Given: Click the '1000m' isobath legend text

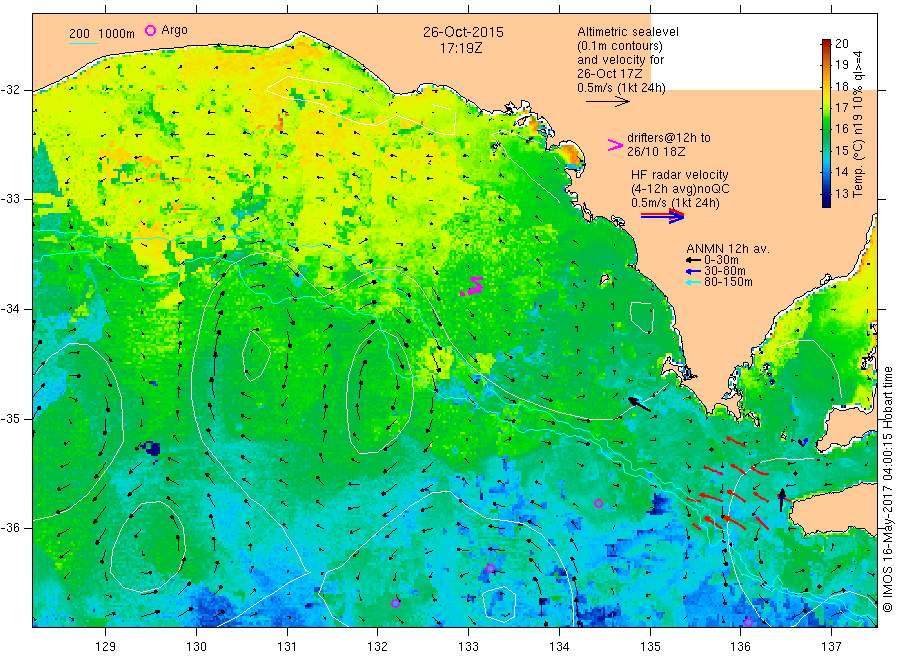Looking at the screenshot, I should pyautogui.click(x=117, y=34).
